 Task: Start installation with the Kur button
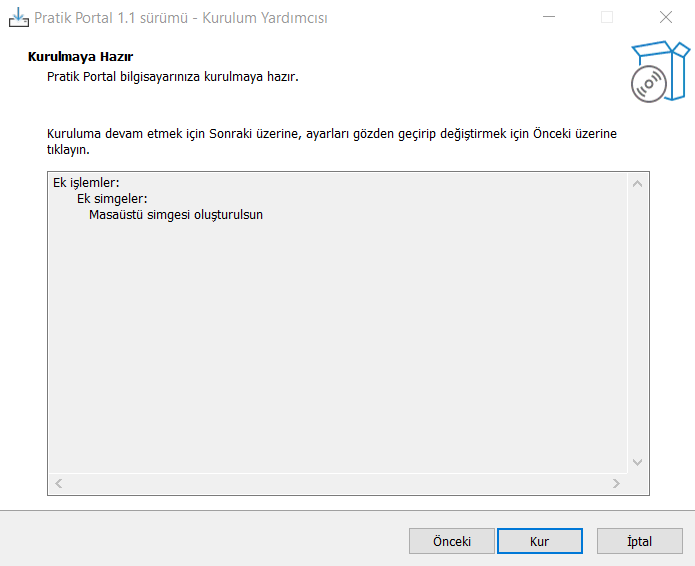click(x=540, y=541)
